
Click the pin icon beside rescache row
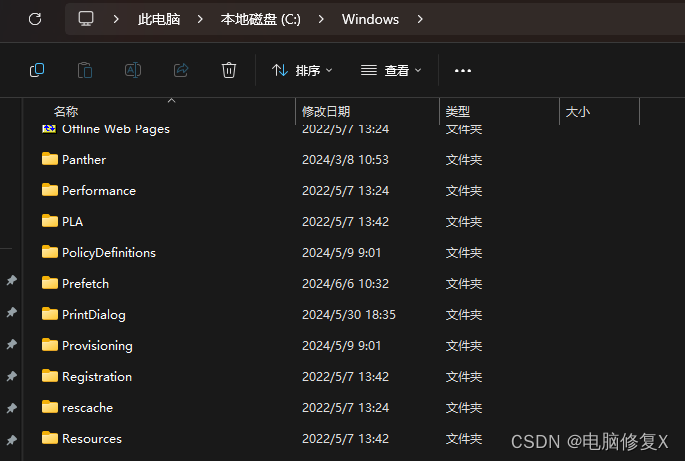pyautogui.click(x=12, y=408)
